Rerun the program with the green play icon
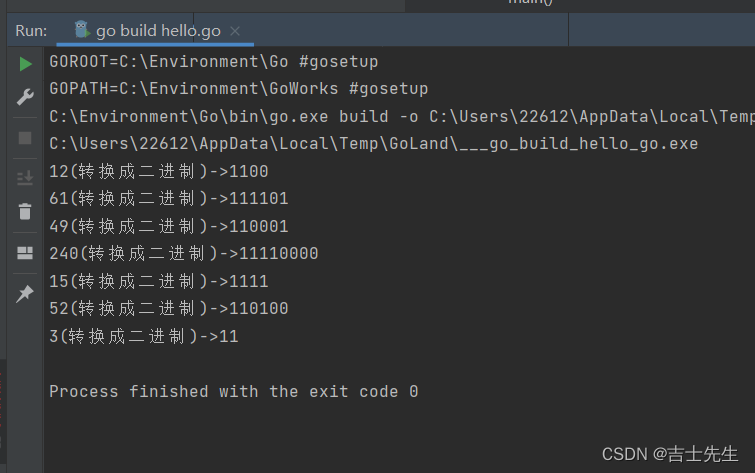 pyautogui.click(x=26, y=64)
